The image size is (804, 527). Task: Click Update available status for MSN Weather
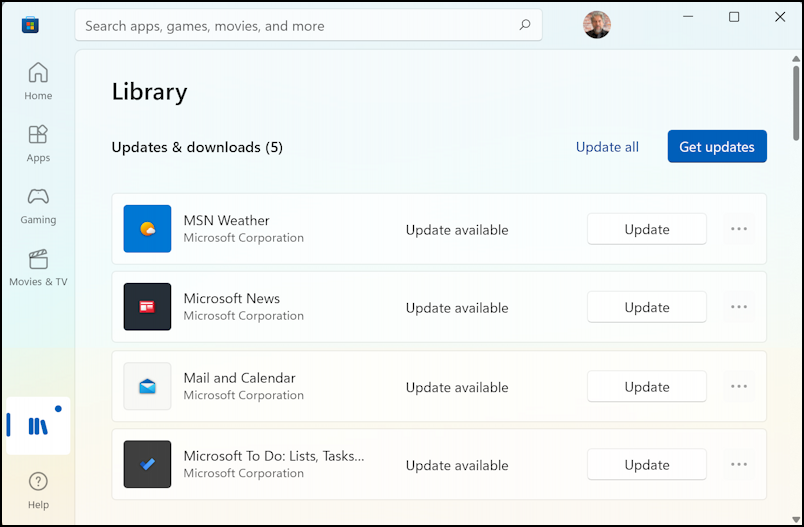pyautogui.click(x=457, y=230)
